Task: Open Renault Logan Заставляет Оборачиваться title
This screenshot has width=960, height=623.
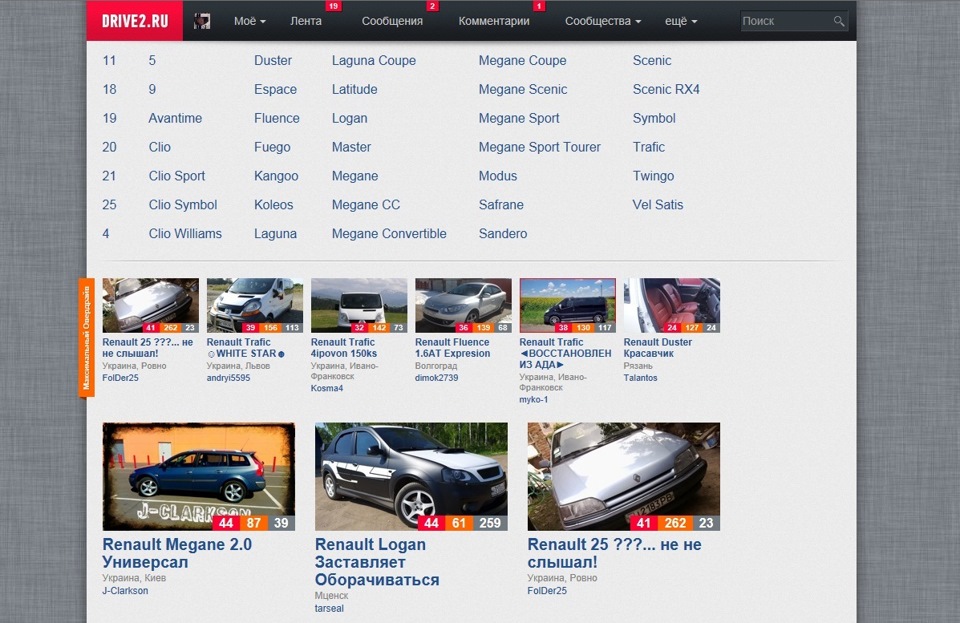Action: pyautogui.click(x=377, y=562)
